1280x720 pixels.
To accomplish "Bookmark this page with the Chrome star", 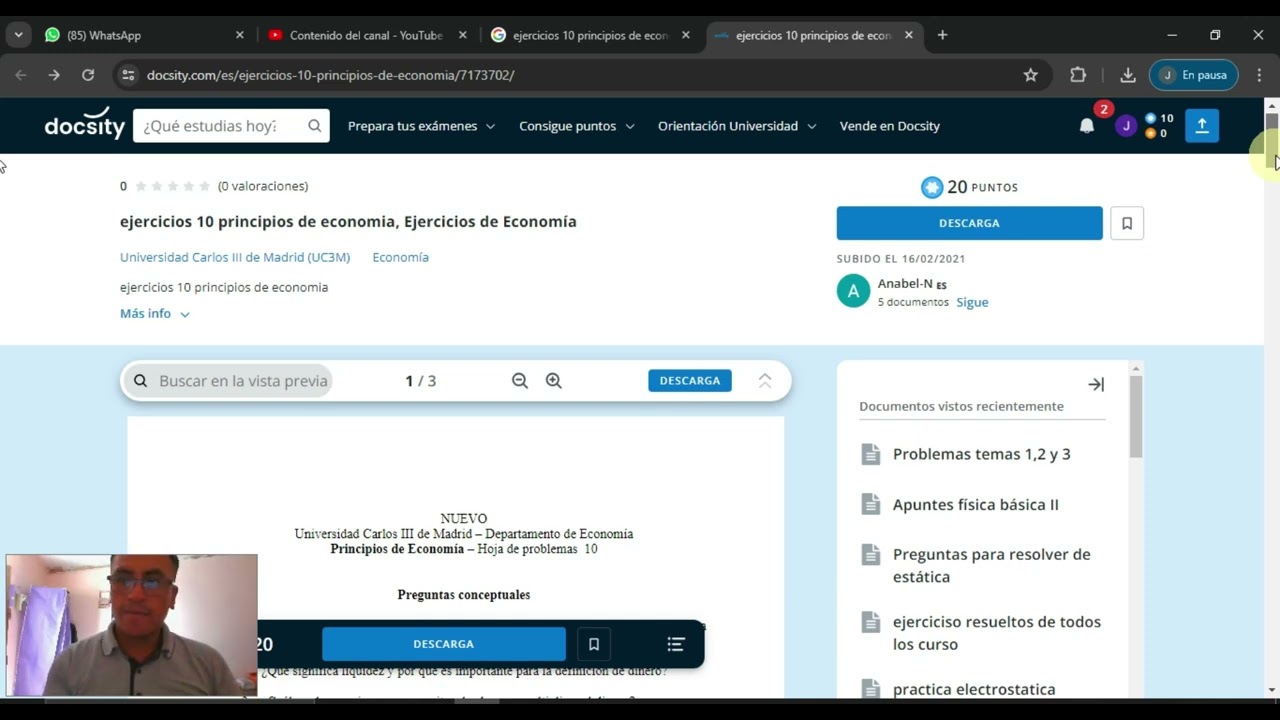I will coord(1031,75).
